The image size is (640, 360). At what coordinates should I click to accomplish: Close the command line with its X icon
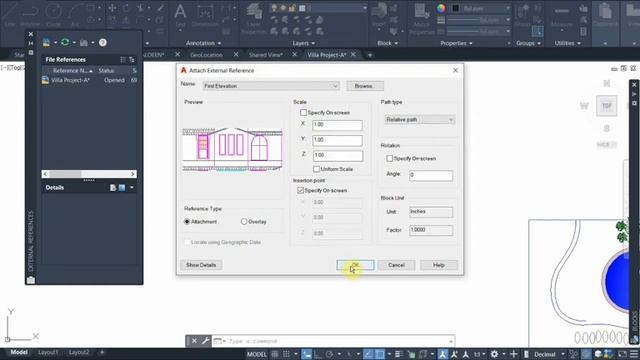194,341
